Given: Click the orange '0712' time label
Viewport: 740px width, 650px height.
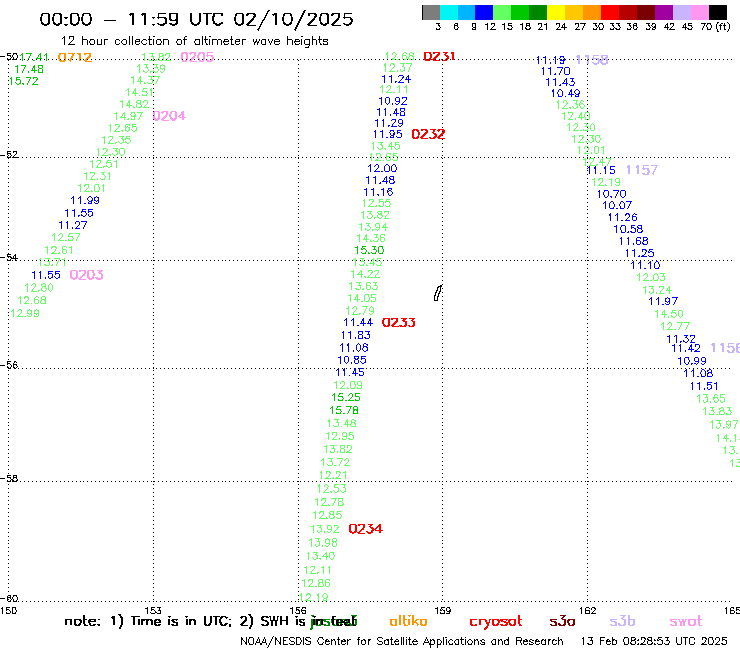Looking at the screenshot, I should 75,58.
